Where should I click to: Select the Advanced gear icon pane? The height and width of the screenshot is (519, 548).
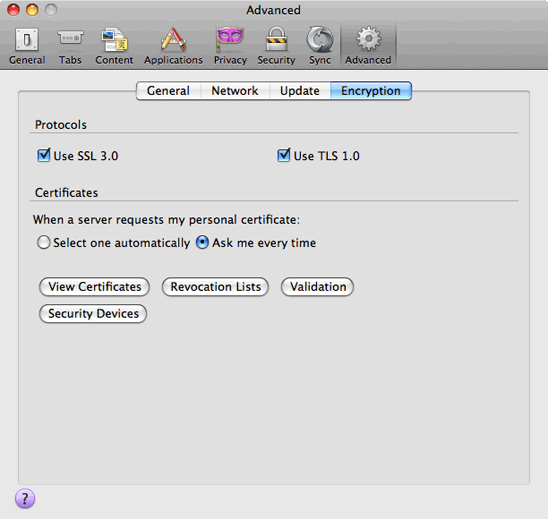[x=368, y=46]
